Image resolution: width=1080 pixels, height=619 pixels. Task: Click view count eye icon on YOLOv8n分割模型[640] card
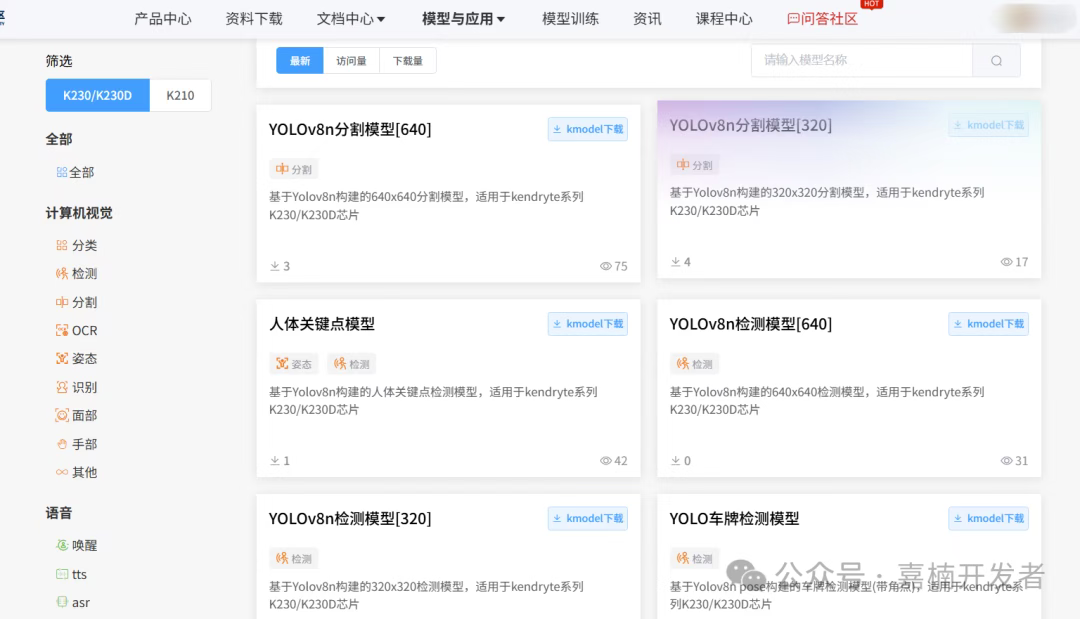pyautogui.click(x=605, y=266)
